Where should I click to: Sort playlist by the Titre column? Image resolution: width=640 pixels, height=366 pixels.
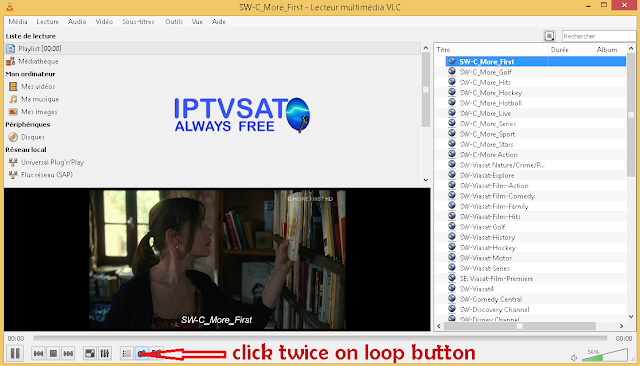[x=491, y=50]
